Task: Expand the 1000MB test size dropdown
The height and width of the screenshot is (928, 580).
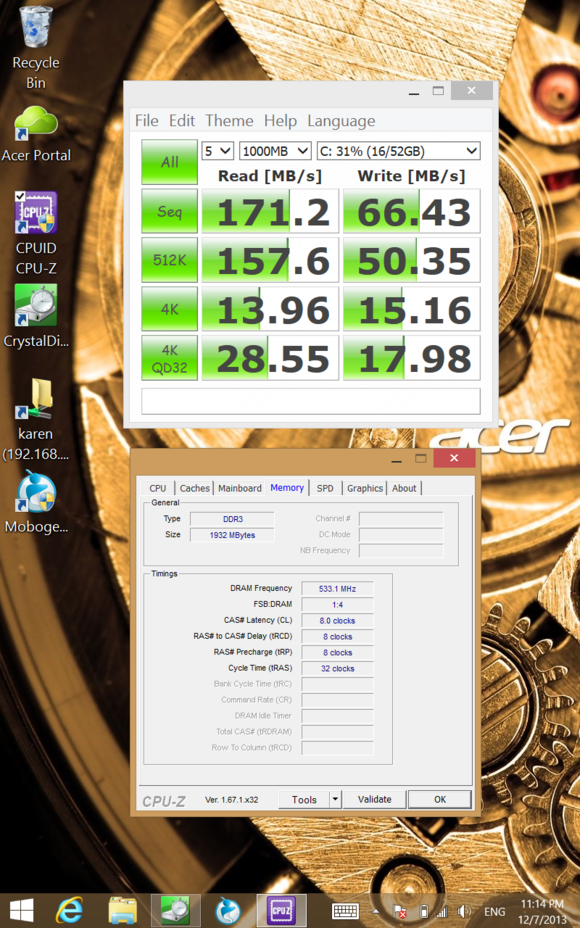Action: pyautogui.click(x=275, y=151)
